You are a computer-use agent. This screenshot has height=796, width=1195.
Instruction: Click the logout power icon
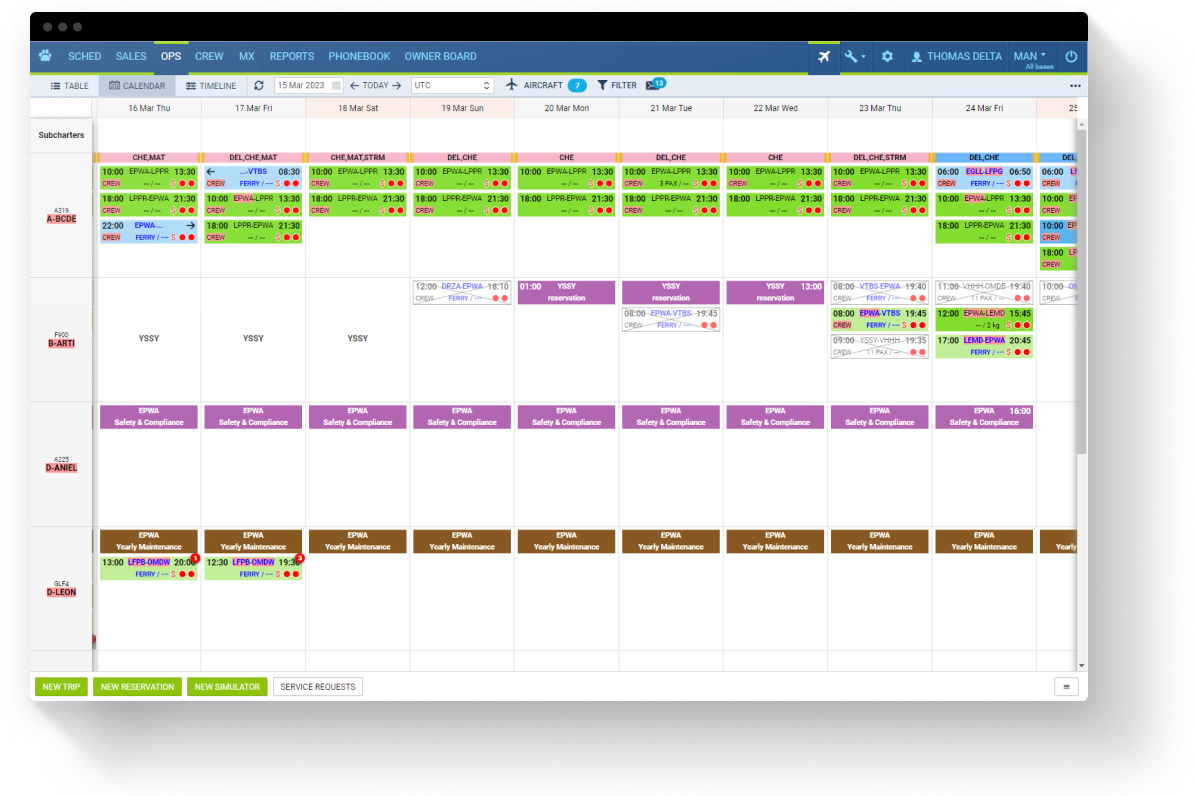click(x=1074, y=57)
